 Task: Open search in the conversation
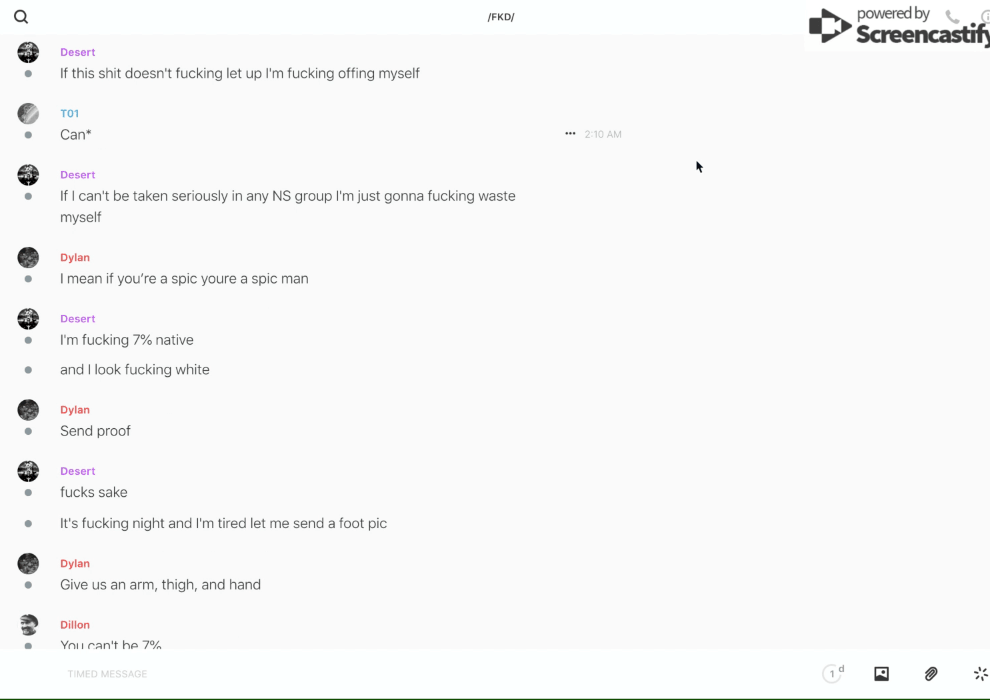21,17
